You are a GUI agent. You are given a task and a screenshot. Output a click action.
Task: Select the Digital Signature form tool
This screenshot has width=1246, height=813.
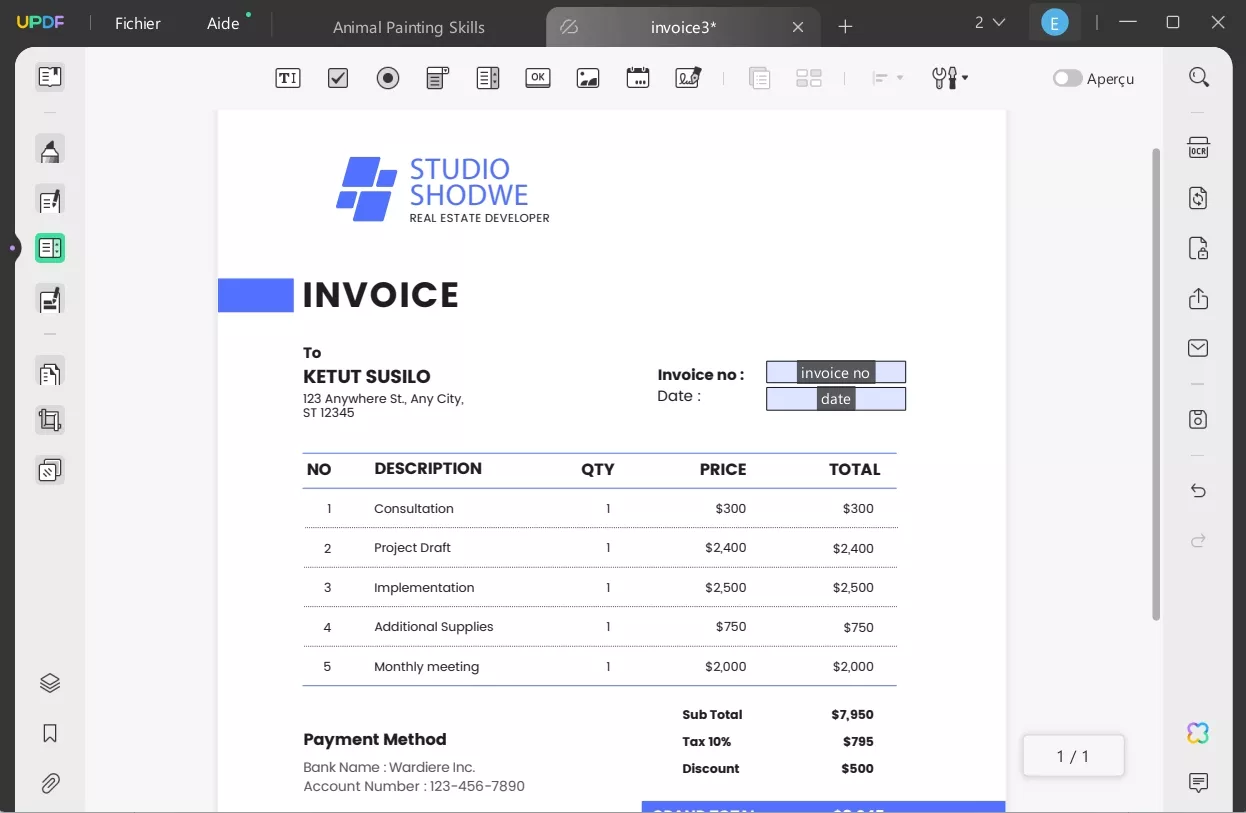(x=688, y=78)
